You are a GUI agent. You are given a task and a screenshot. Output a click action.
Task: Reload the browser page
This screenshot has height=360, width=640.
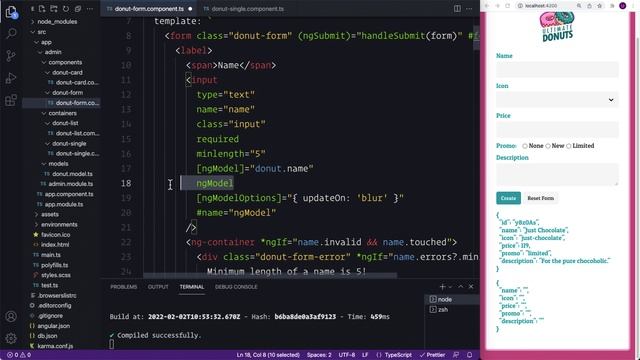pos(507,6)
